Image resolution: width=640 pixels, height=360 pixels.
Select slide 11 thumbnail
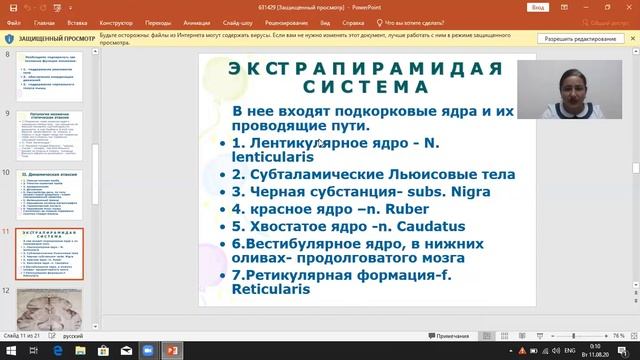(x=49, y=254)
